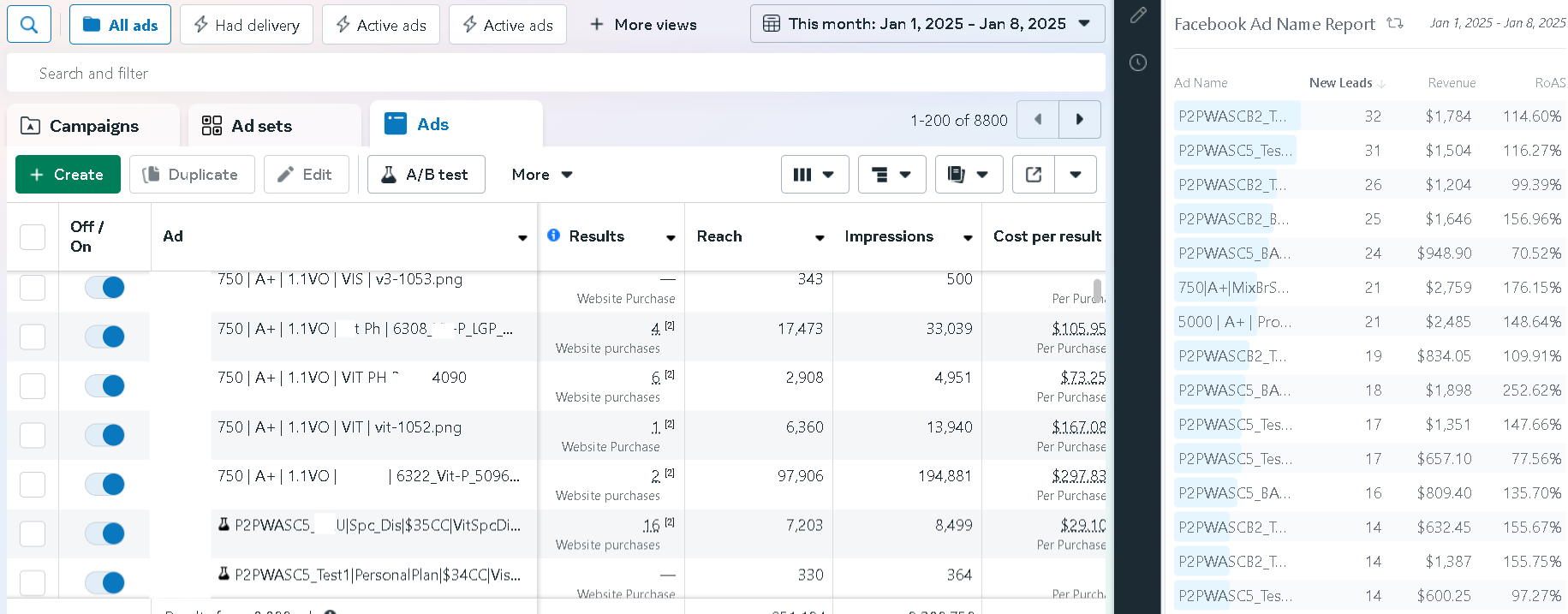Click the A/B test button
Viewport: 1568px width, 614px height.
click(426, 175)
